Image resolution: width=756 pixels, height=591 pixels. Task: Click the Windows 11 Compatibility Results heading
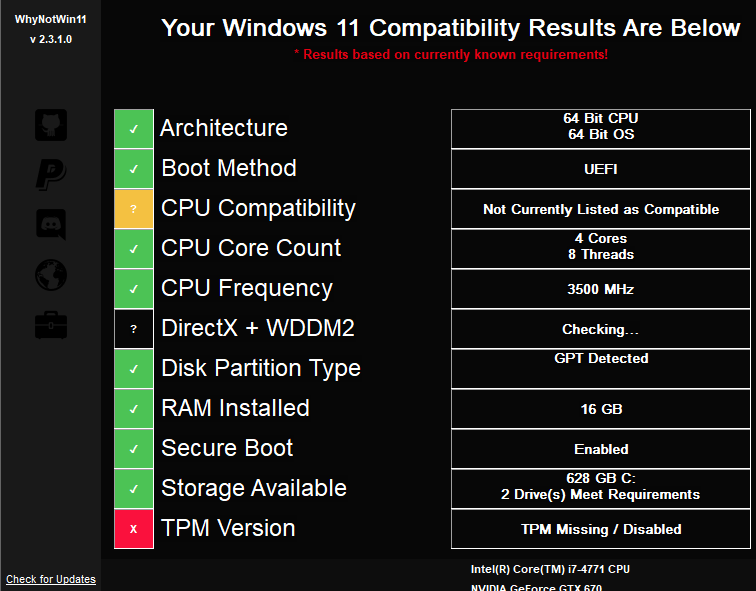point(451,27)
